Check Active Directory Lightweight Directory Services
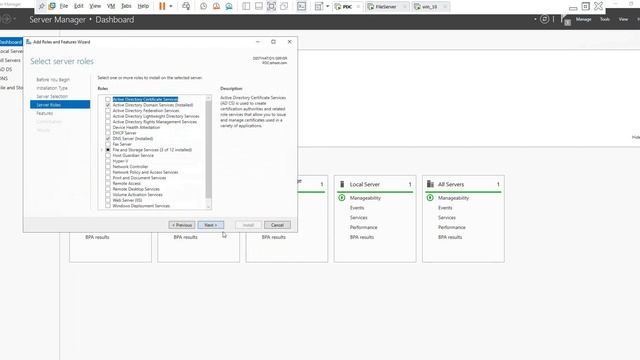Viewport: 640px width, 360px height. click(x=108, y=116)
